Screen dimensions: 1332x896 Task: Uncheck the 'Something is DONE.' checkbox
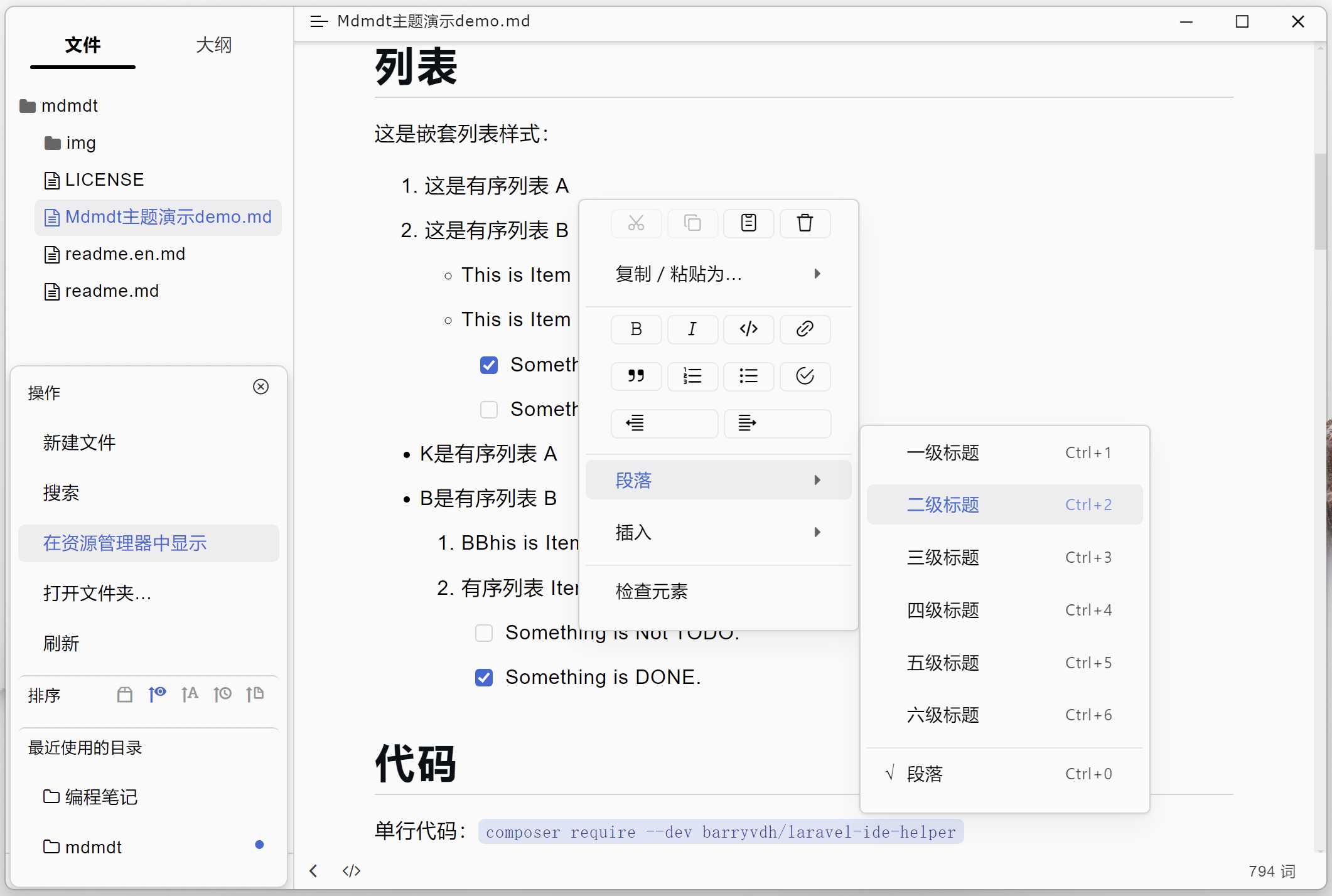coord(484,678)
